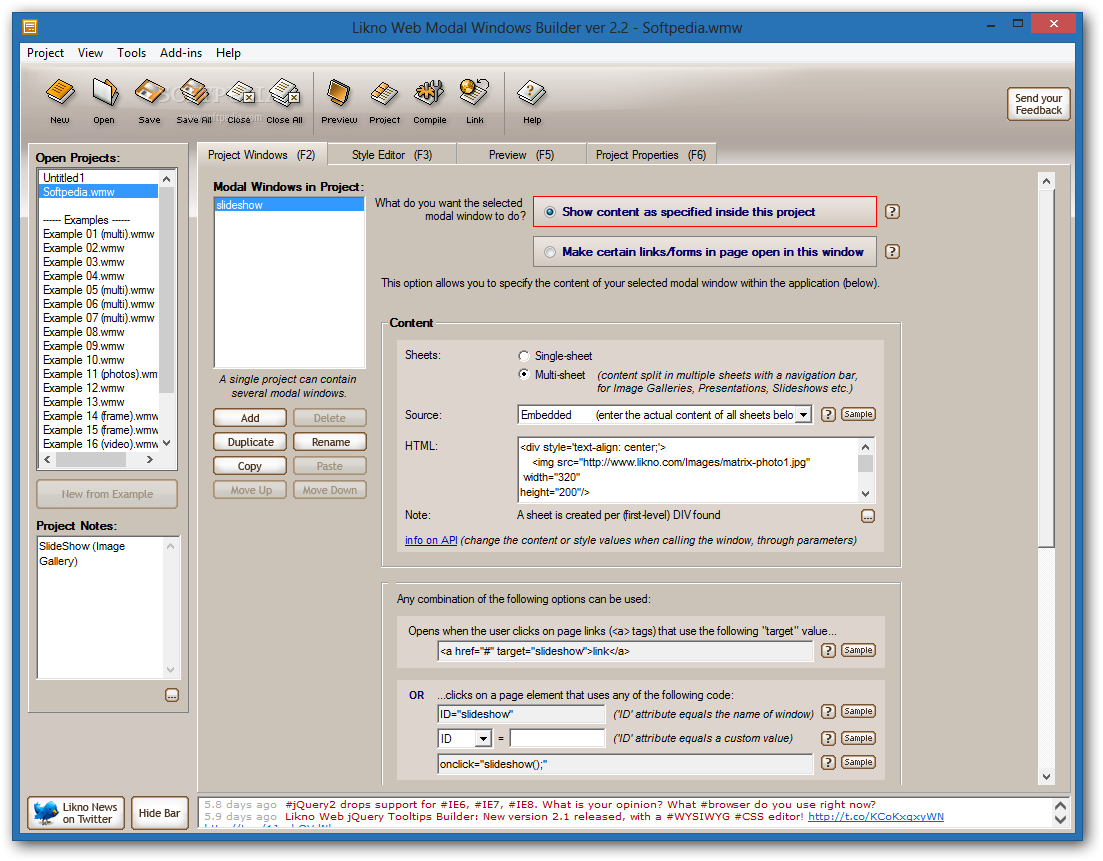Click the app icon in title bar
Image resolution: width=1103 pixels, height=861 pixels.
30,27
